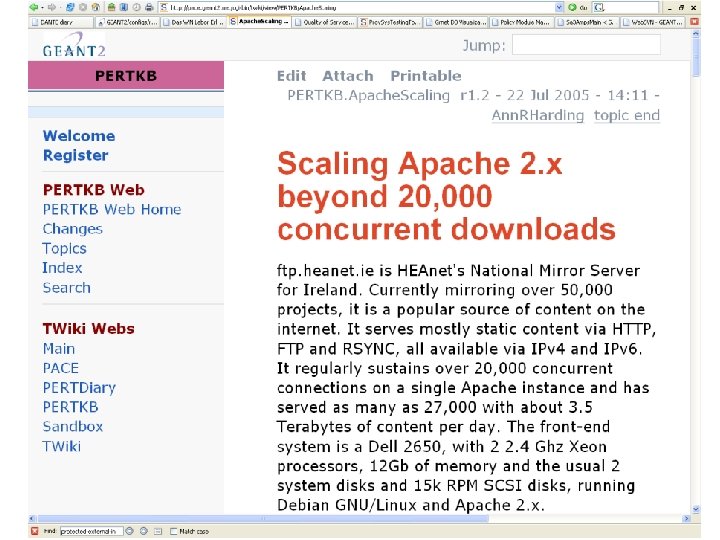Open the Home page toolbar icon
720x540 pixels.
[x=96, y=7]
